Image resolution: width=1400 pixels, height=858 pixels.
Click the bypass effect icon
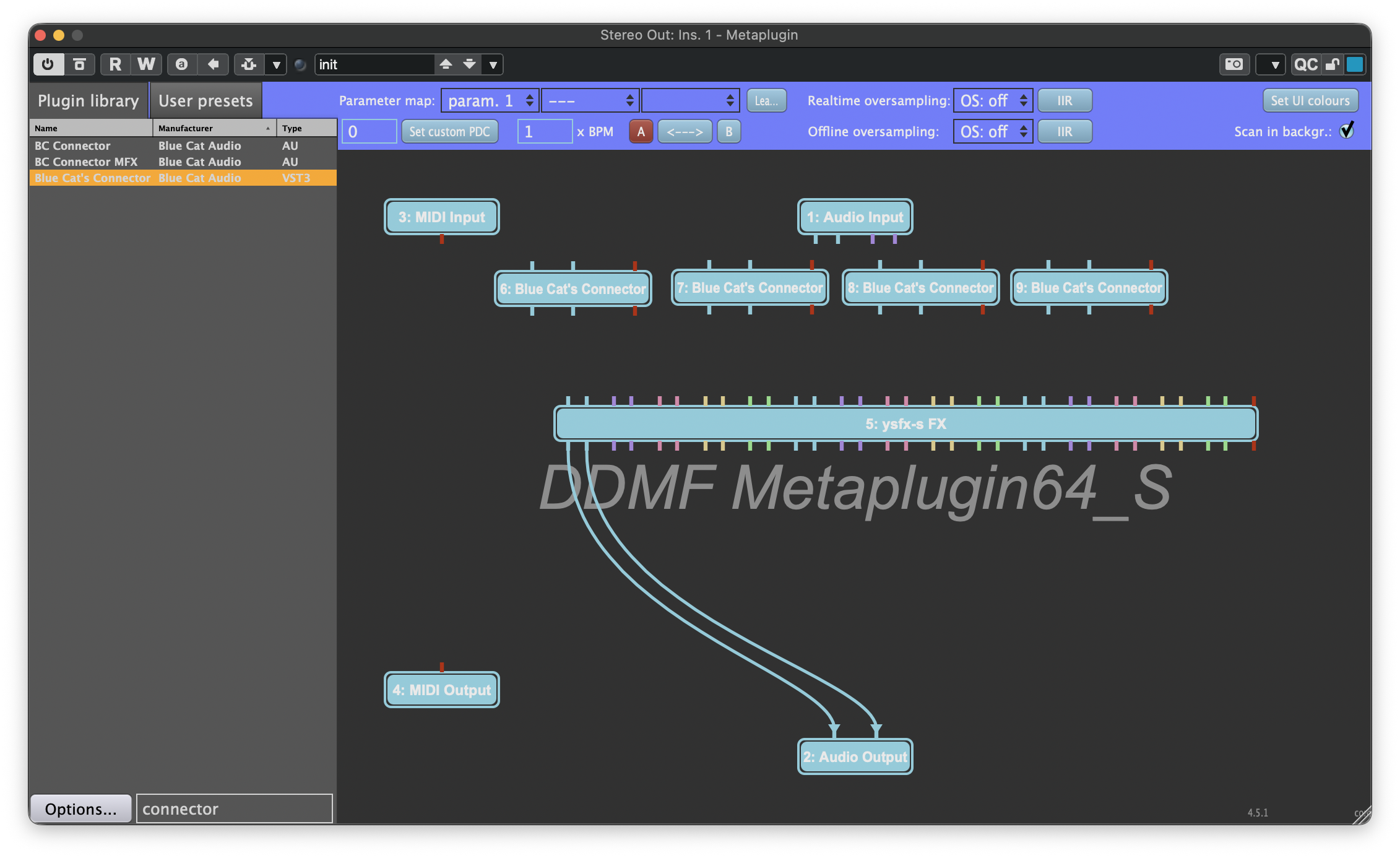click(x=79, y=64)
